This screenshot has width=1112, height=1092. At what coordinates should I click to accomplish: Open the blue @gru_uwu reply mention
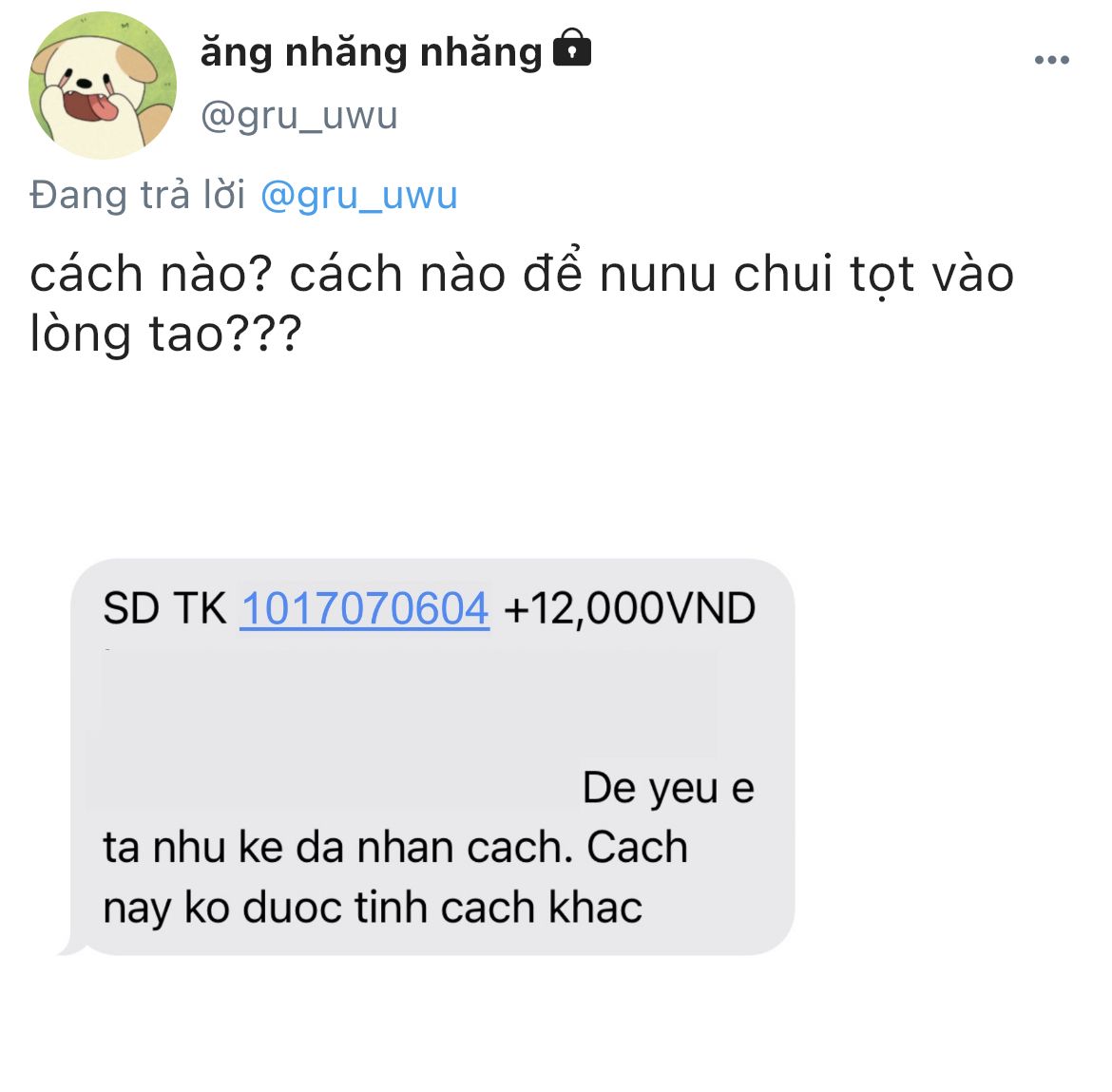(359, 195)
